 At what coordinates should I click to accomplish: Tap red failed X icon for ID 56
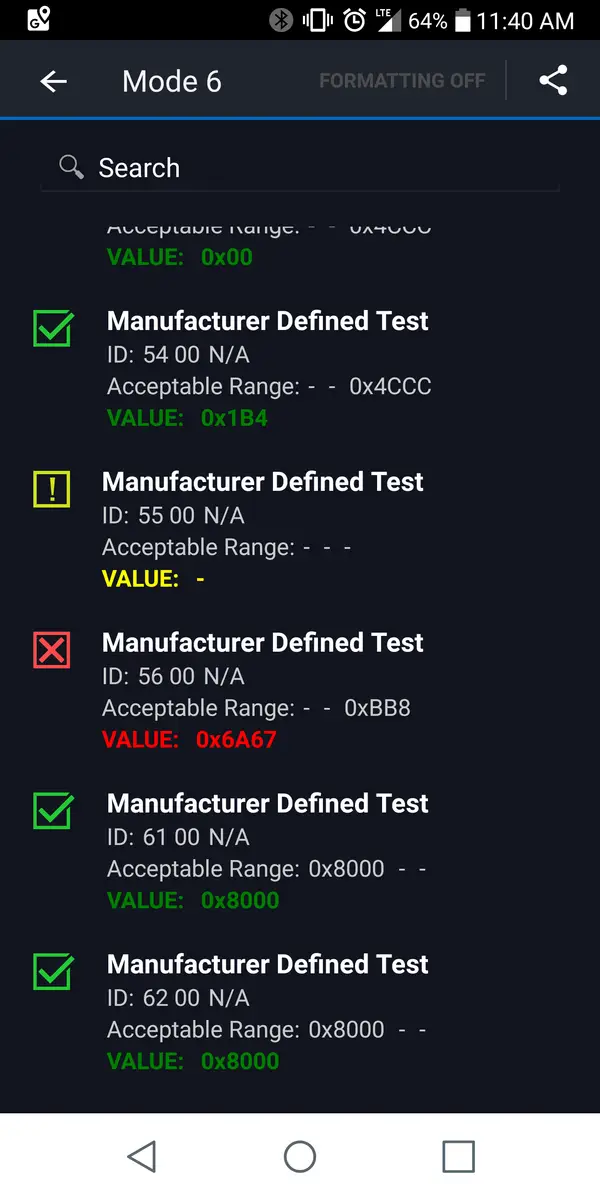point(52,650)
